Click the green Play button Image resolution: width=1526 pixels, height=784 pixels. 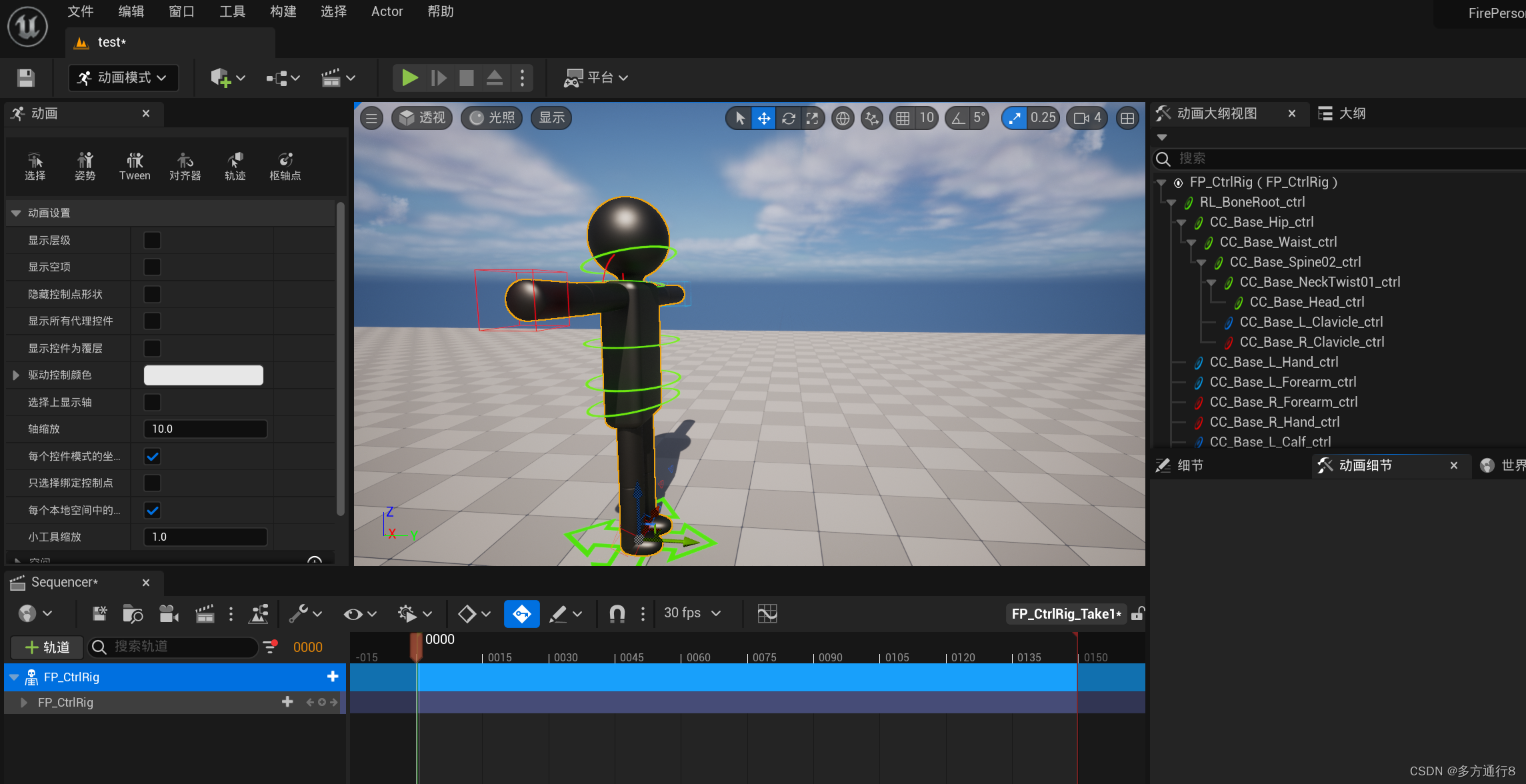click(409, 78)
